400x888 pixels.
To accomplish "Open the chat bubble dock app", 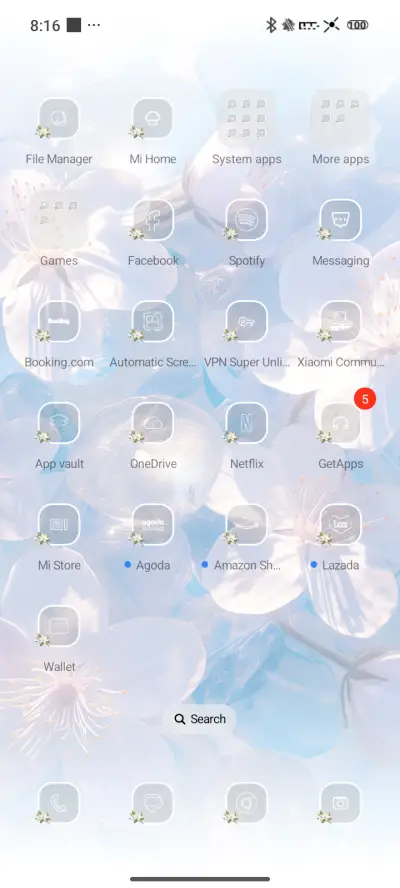I will click(x=152, y=803).
